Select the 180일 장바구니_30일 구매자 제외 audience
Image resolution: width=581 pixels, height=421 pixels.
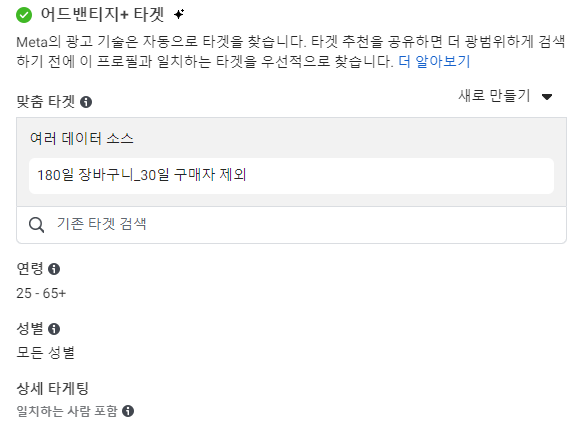point(291,176)
